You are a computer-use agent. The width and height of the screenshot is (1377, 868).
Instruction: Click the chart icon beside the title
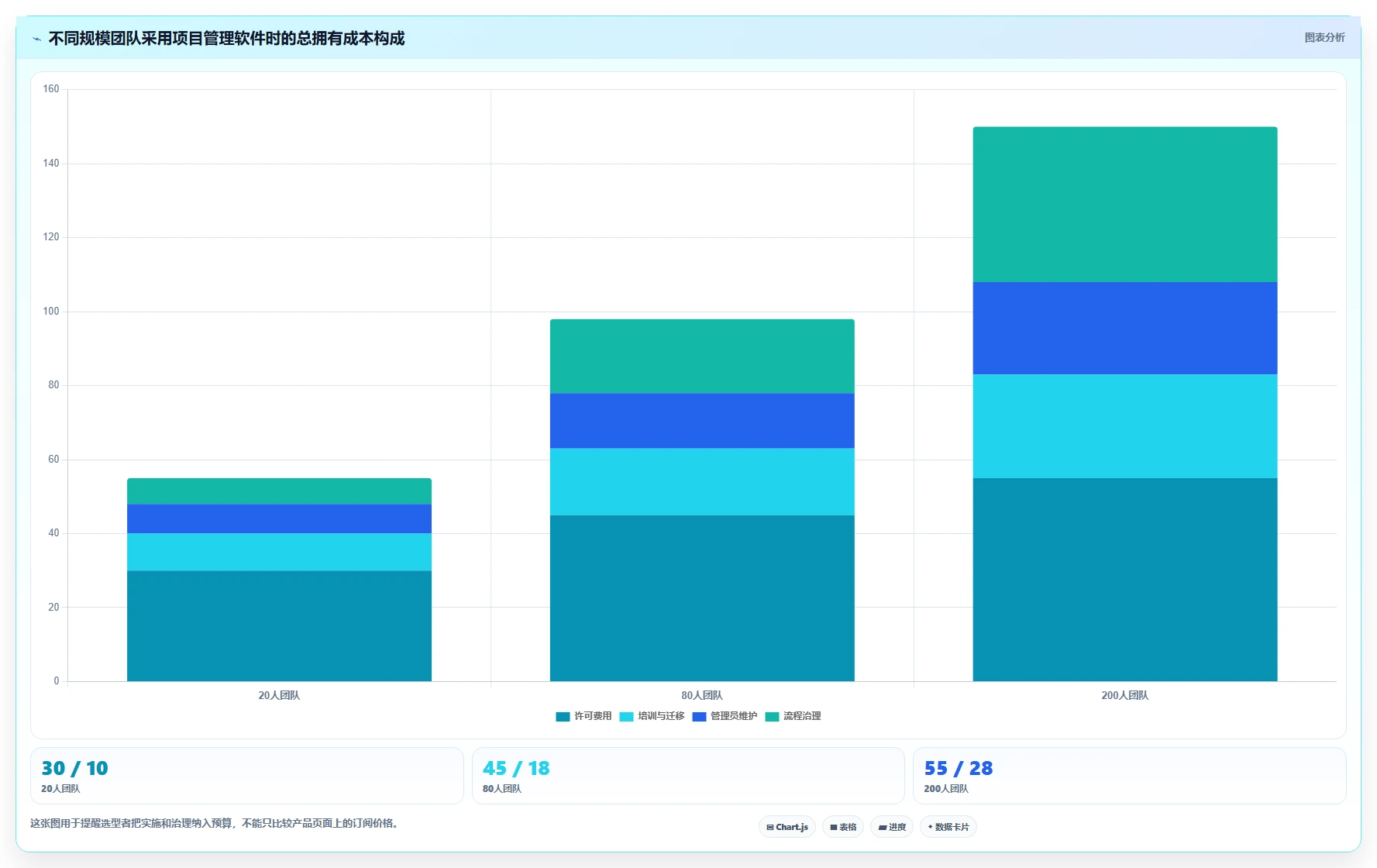pos(36,39)
